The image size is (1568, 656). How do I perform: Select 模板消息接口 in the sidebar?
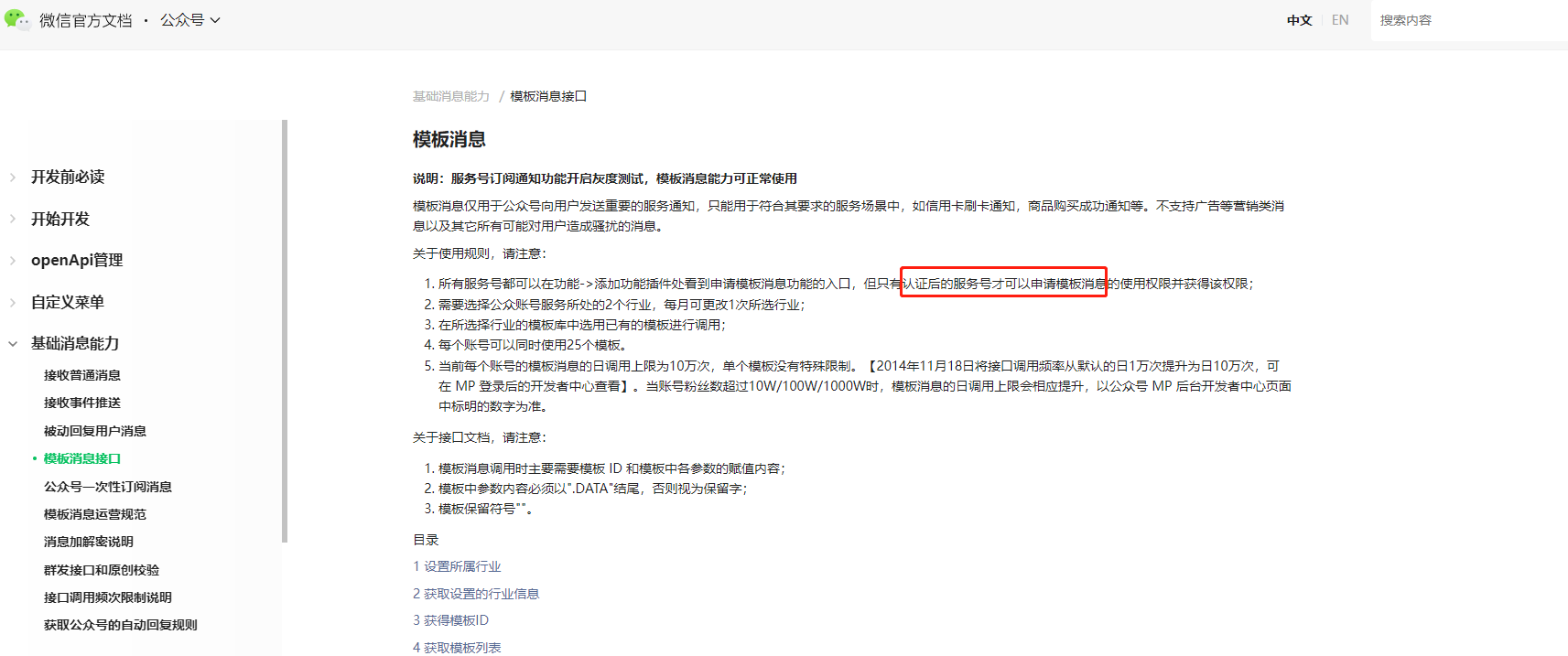(82, 458)
